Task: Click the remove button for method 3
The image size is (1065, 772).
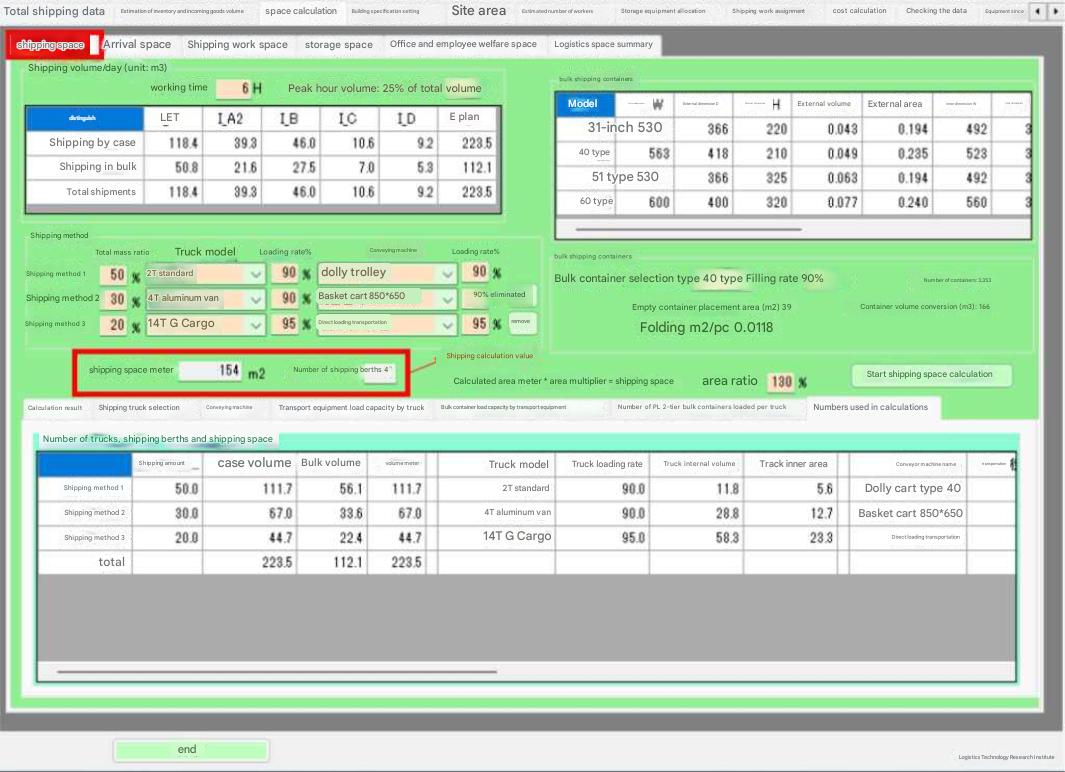Action: pyautogui.click(x=521, y=322)
